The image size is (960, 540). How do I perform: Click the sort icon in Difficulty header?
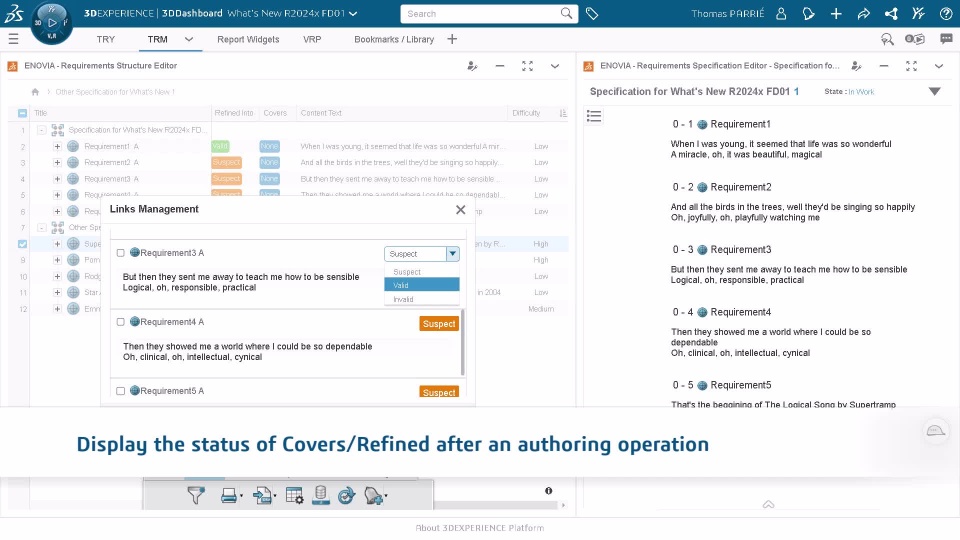click(x=563, y=113)
